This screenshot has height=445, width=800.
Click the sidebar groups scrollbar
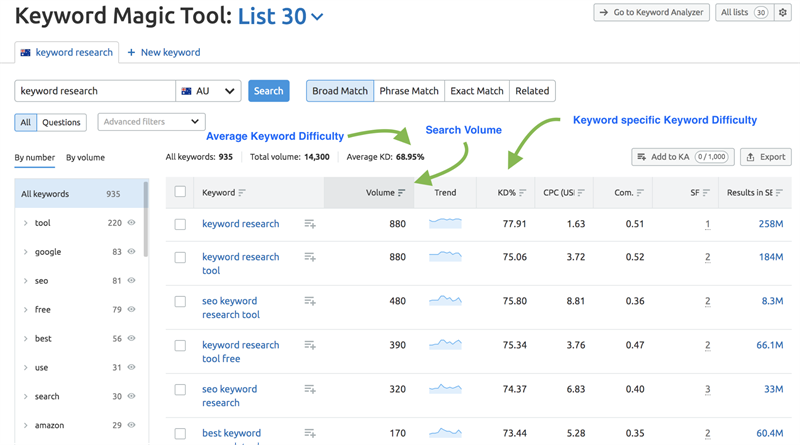point(146,219)
